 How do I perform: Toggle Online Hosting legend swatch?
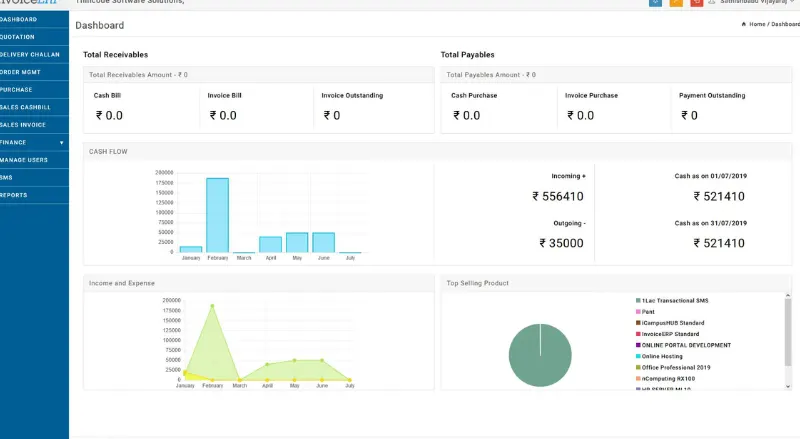pyautogui.click(x=638, y=356)
